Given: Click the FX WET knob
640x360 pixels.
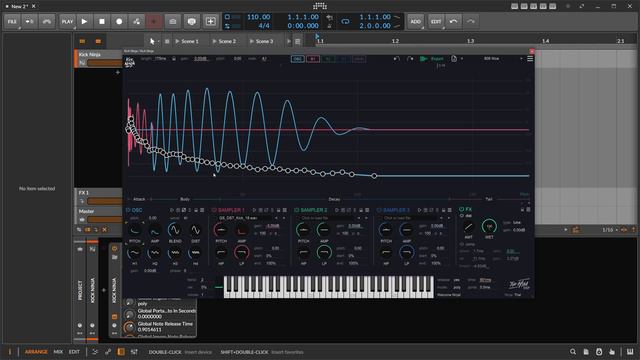Looking at the screenshot, I should point(489,226).
